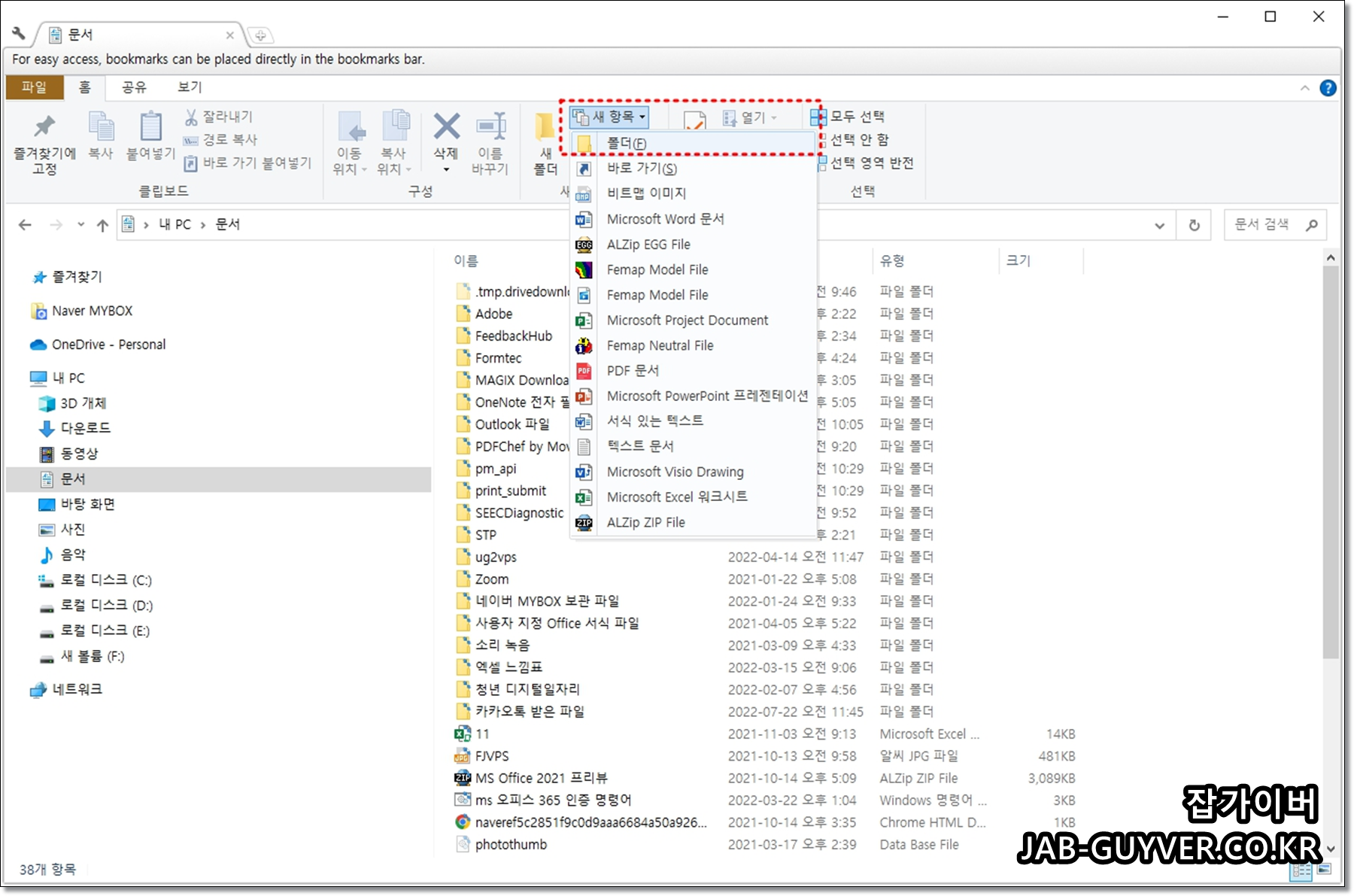Select 바로 가기(S) menu entry

(x=693, y=169)
